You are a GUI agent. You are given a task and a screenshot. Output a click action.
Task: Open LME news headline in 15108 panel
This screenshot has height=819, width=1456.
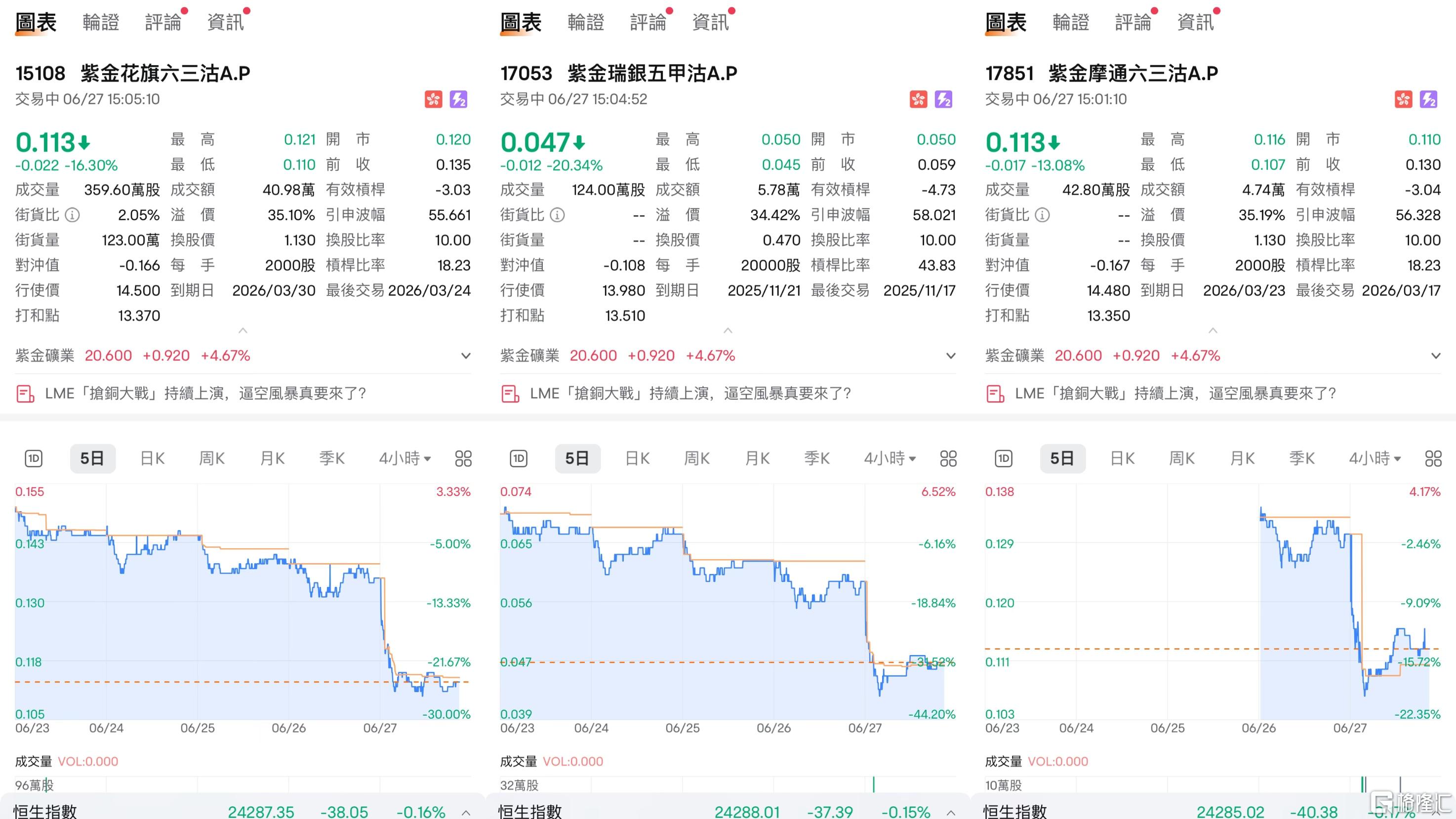click(206, 393)
